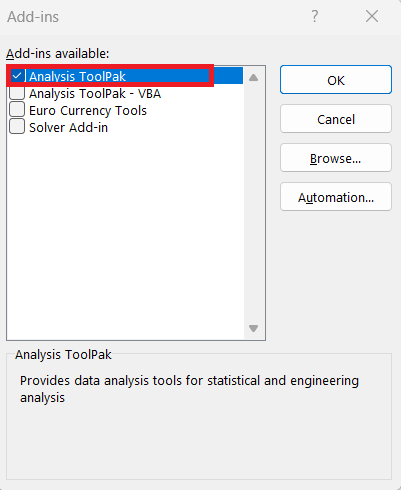Uncheck the Analysis ToolPak checkbox
Screen dimensions: 401x490
tap(17, 76)
